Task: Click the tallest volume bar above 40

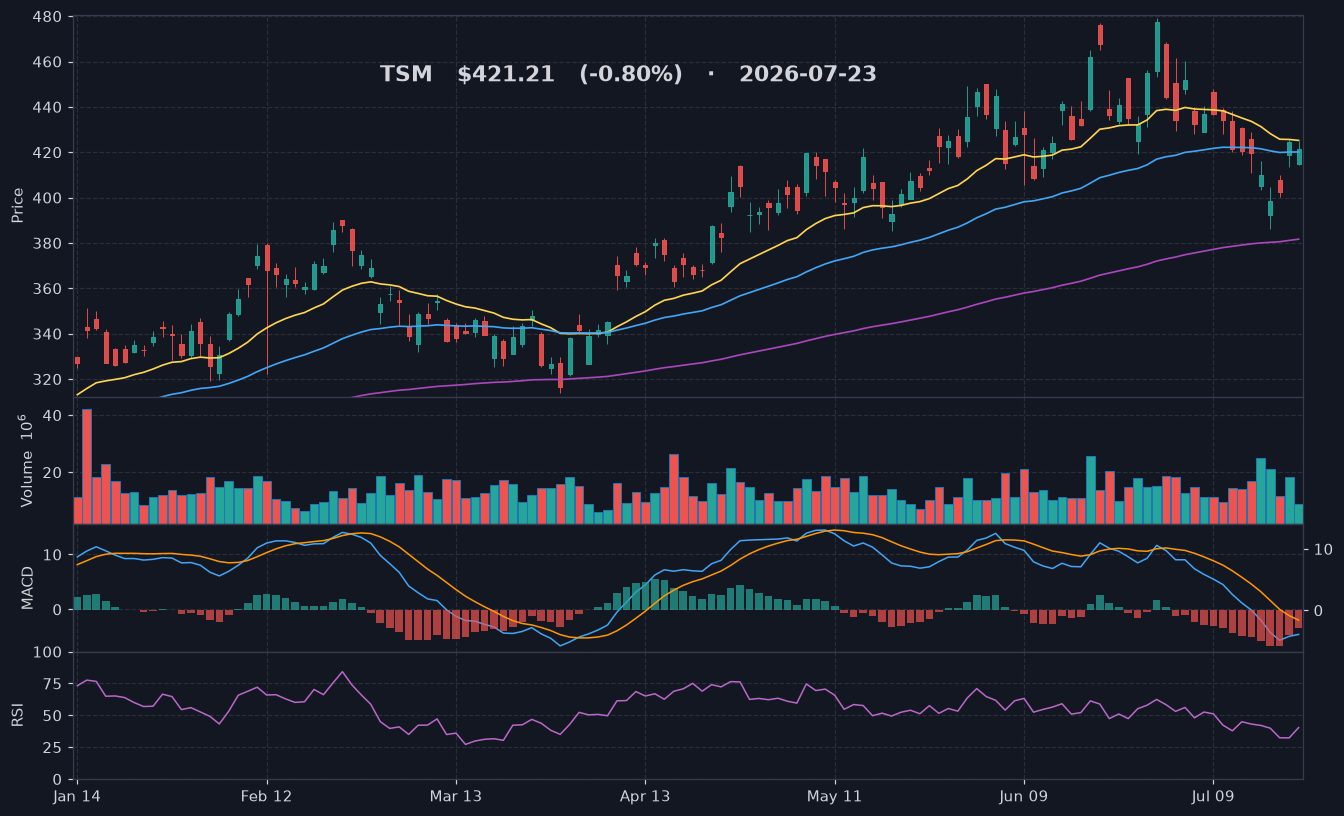Action: click(87, 466)
